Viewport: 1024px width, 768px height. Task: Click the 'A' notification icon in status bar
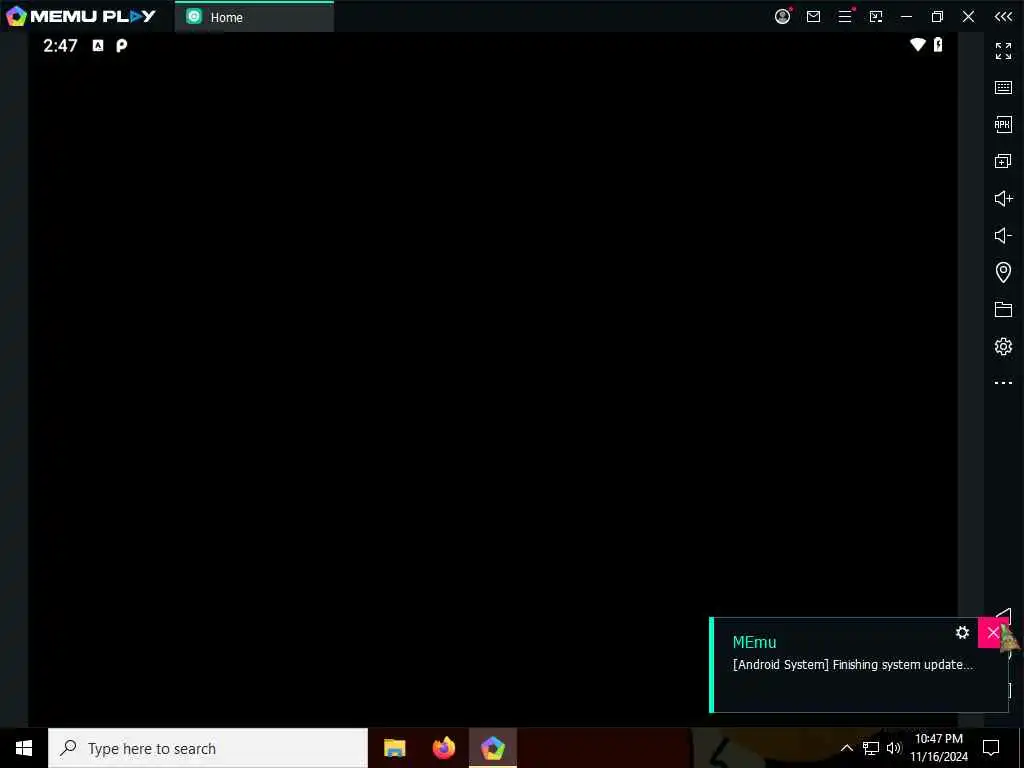[98, 45]
